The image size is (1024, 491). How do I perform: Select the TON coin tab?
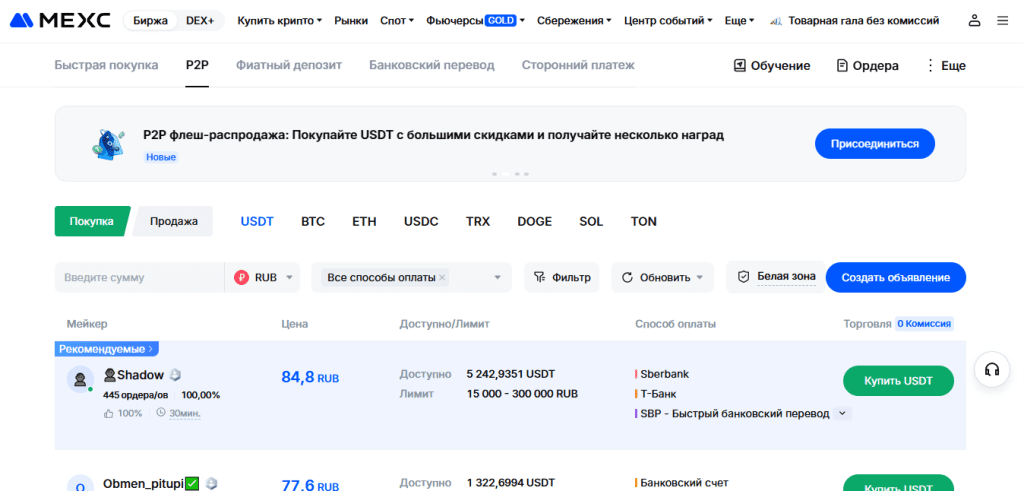pos(644,221)
